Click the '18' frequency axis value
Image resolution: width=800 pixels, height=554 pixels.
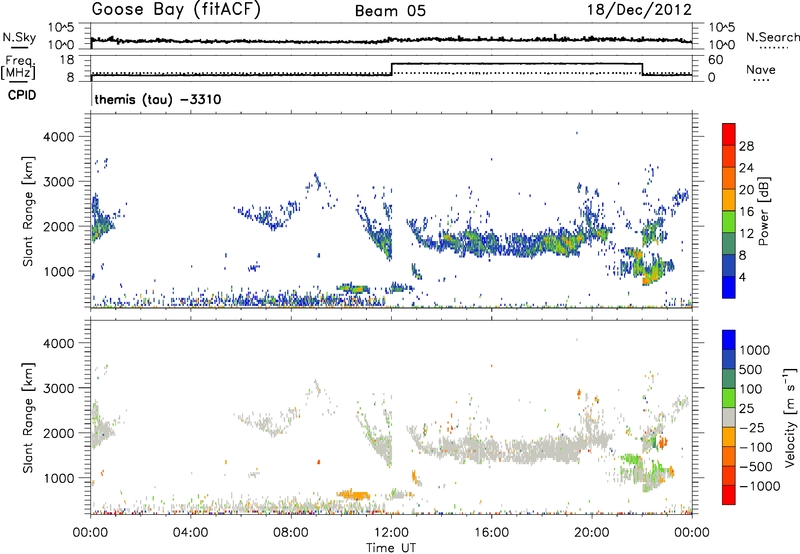coord(68,60)
